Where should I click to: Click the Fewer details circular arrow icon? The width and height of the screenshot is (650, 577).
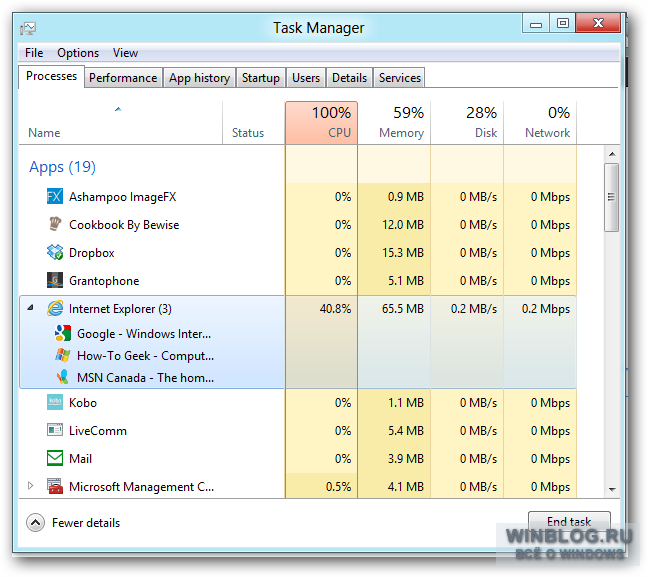(x=35, y=523)
